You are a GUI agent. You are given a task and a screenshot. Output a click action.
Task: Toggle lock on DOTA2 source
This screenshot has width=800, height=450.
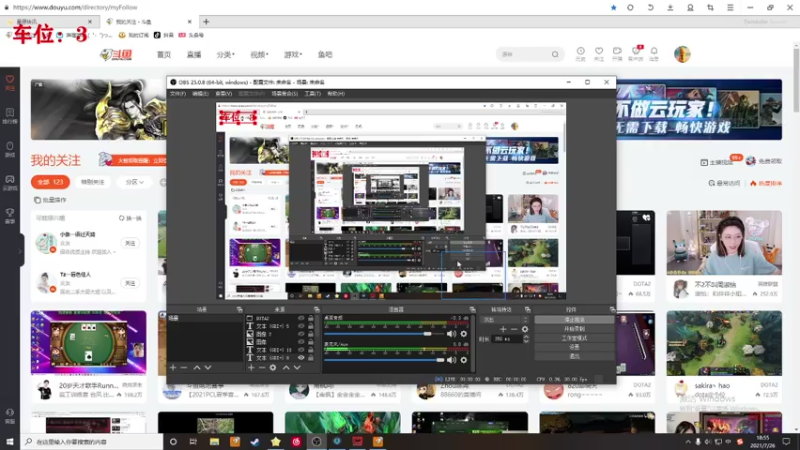point(311,318)
